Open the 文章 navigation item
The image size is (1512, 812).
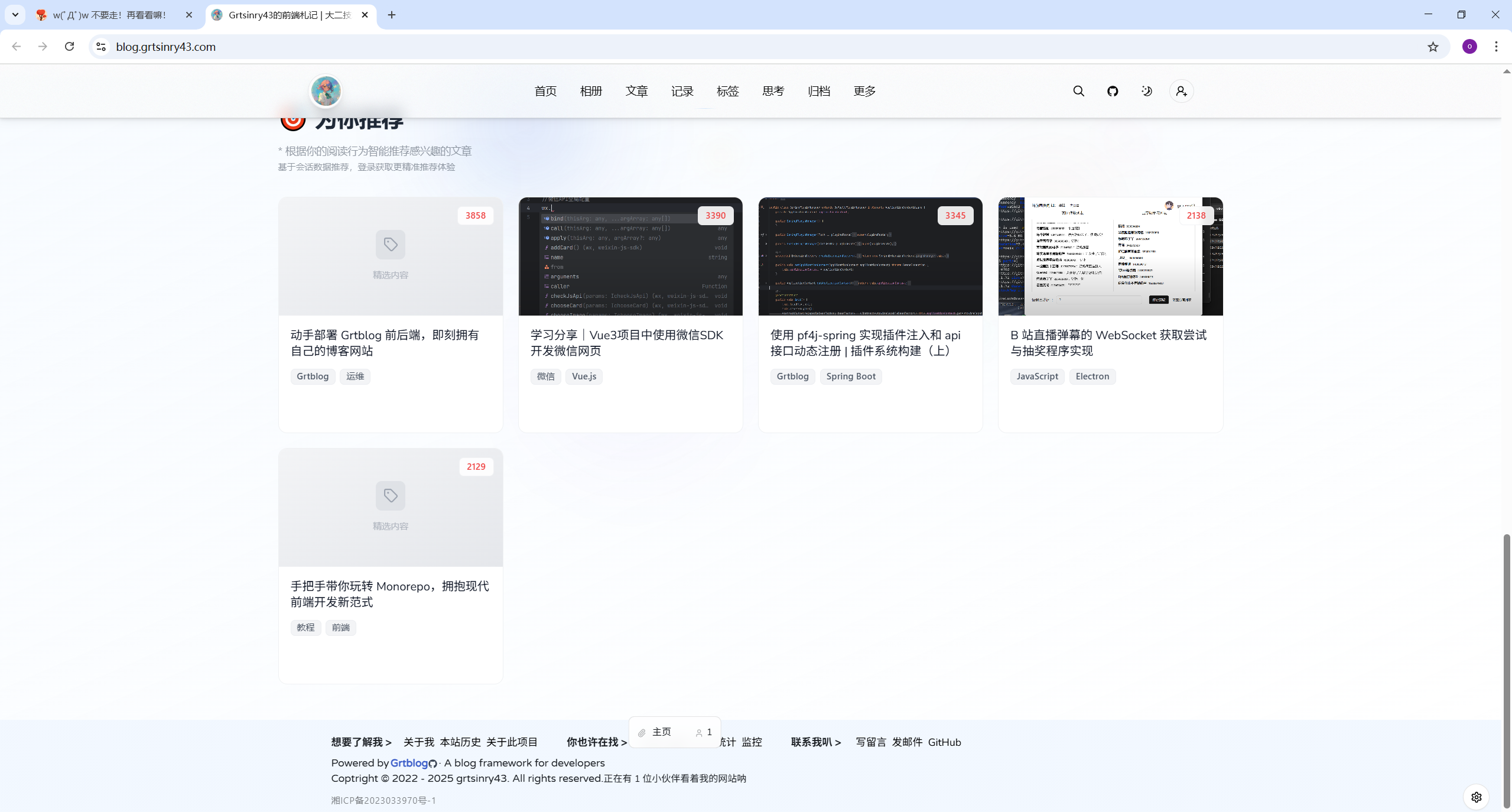[636, 91]
